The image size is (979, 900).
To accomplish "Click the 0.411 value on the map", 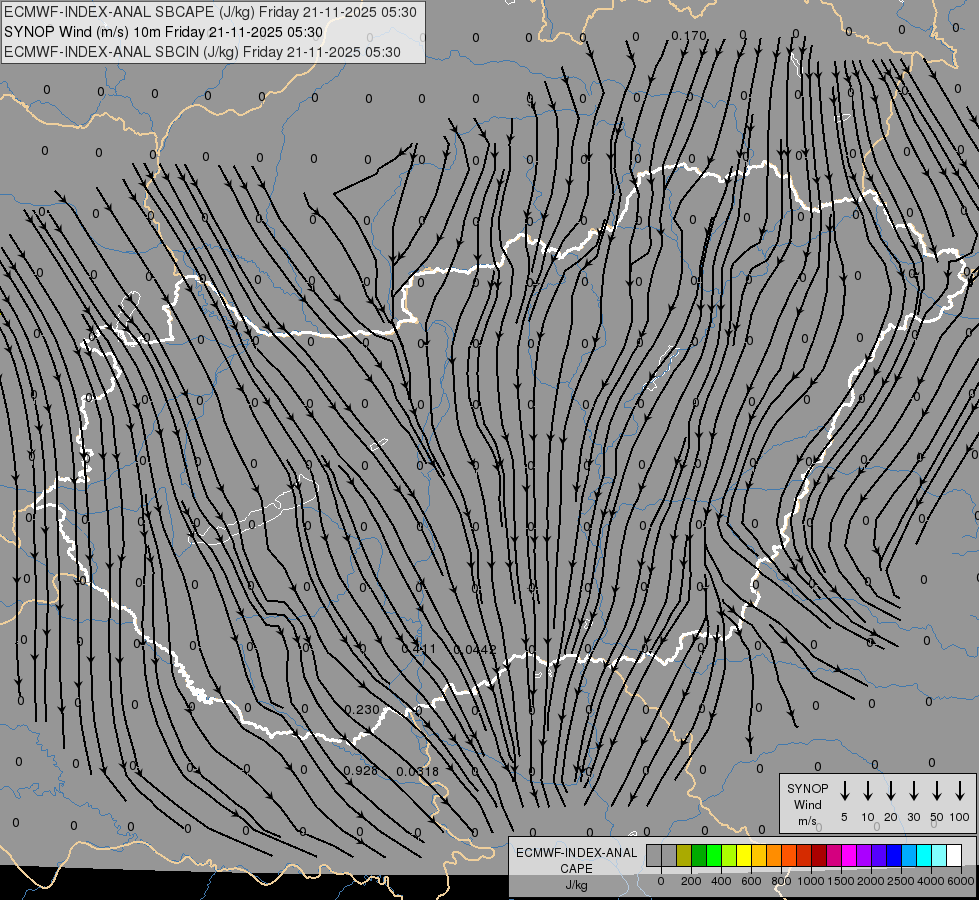I will point(418,649).
